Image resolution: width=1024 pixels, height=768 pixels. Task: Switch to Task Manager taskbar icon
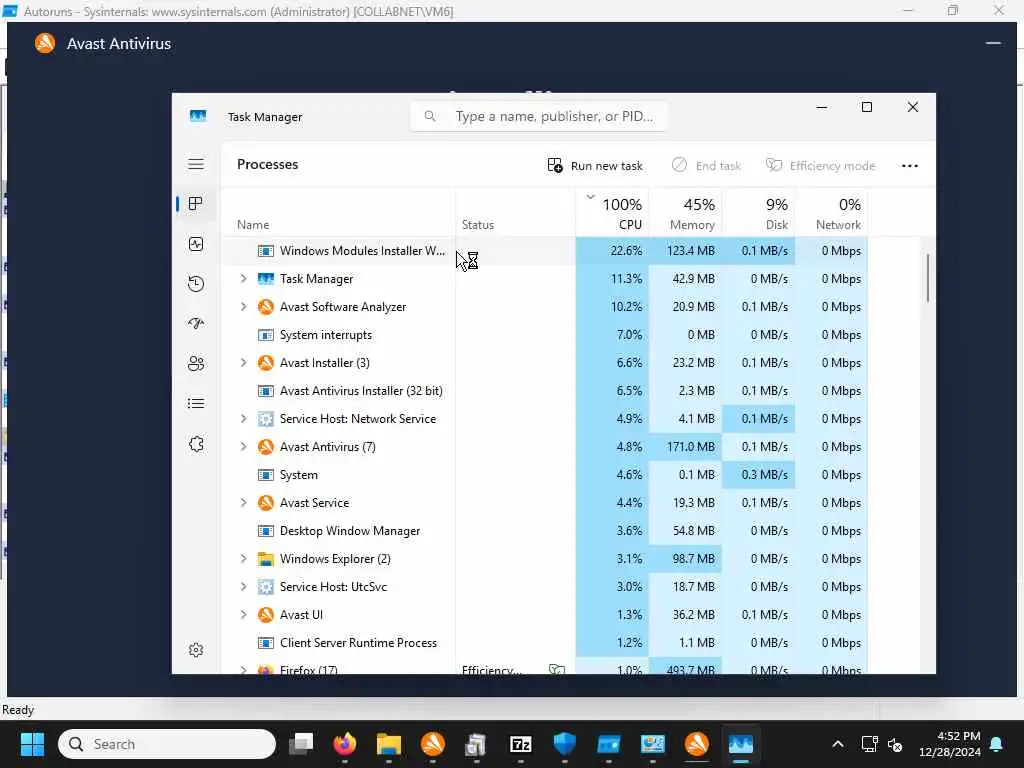(741, 744)
